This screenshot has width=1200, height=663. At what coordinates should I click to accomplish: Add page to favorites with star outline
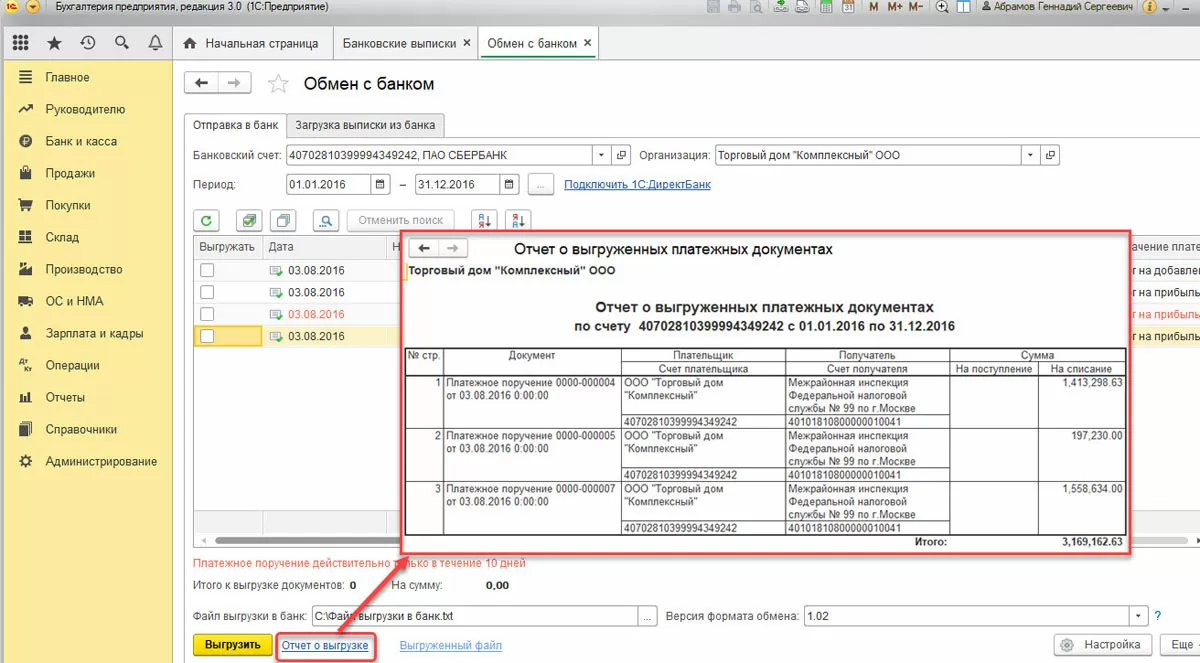point(280,84)
